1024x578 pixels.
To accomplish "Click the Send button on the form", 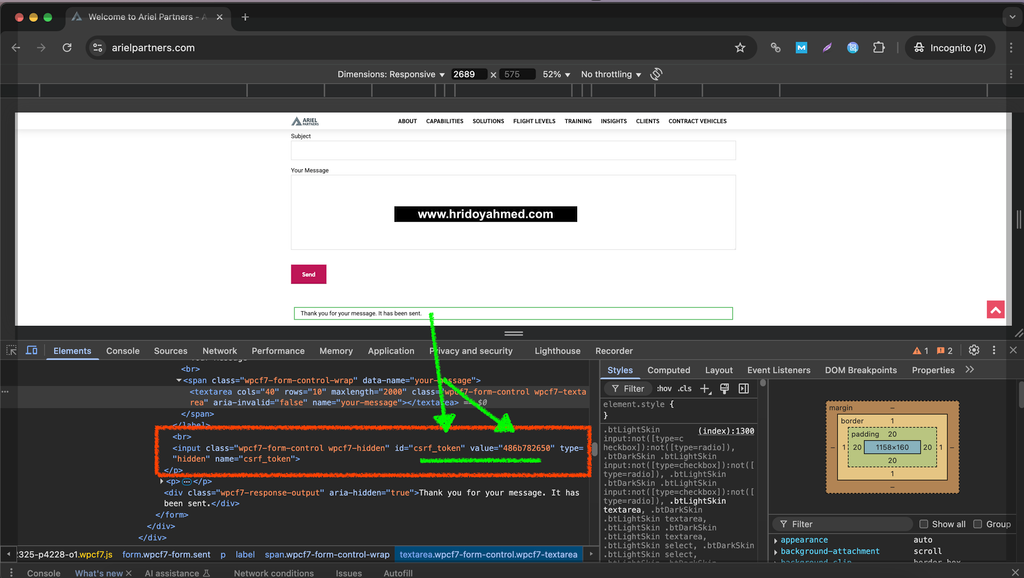I will (x=308, y=274).
